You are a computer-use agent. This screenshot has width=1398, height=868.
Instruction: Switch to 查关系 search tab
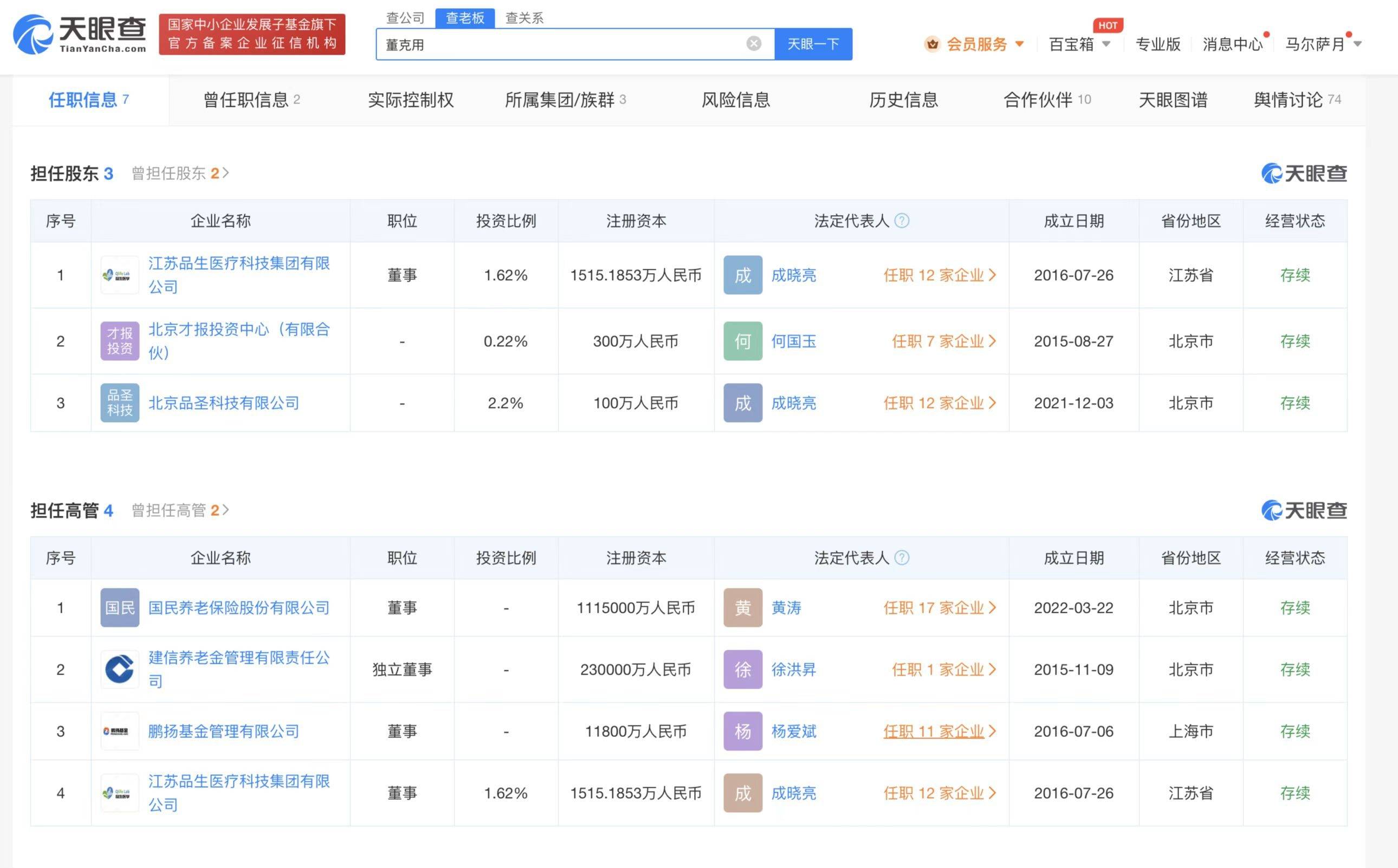(x=524, y=18)
